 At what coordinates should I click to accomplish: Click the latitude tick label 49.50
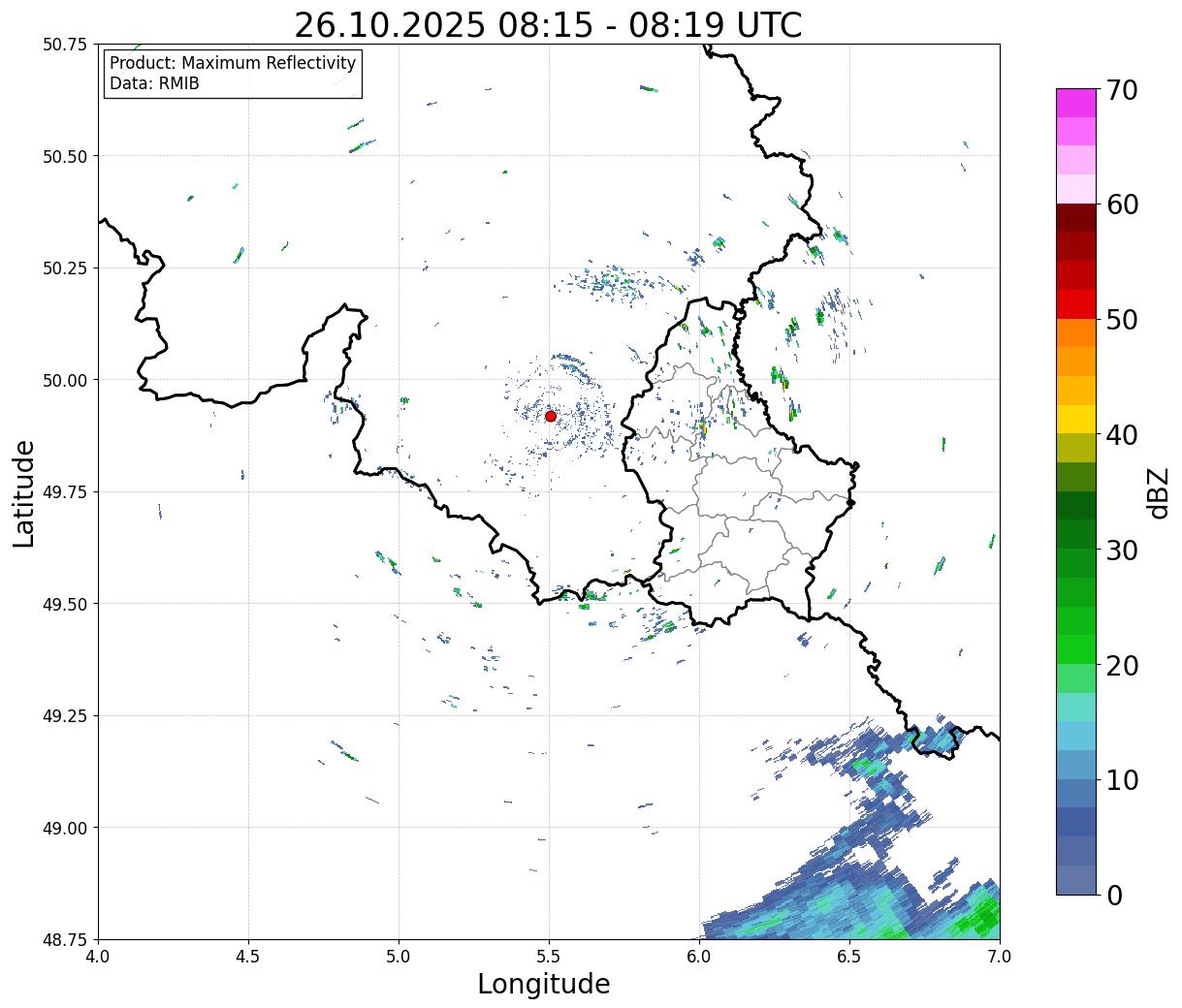pyautogui.click(x=65, y=604)
